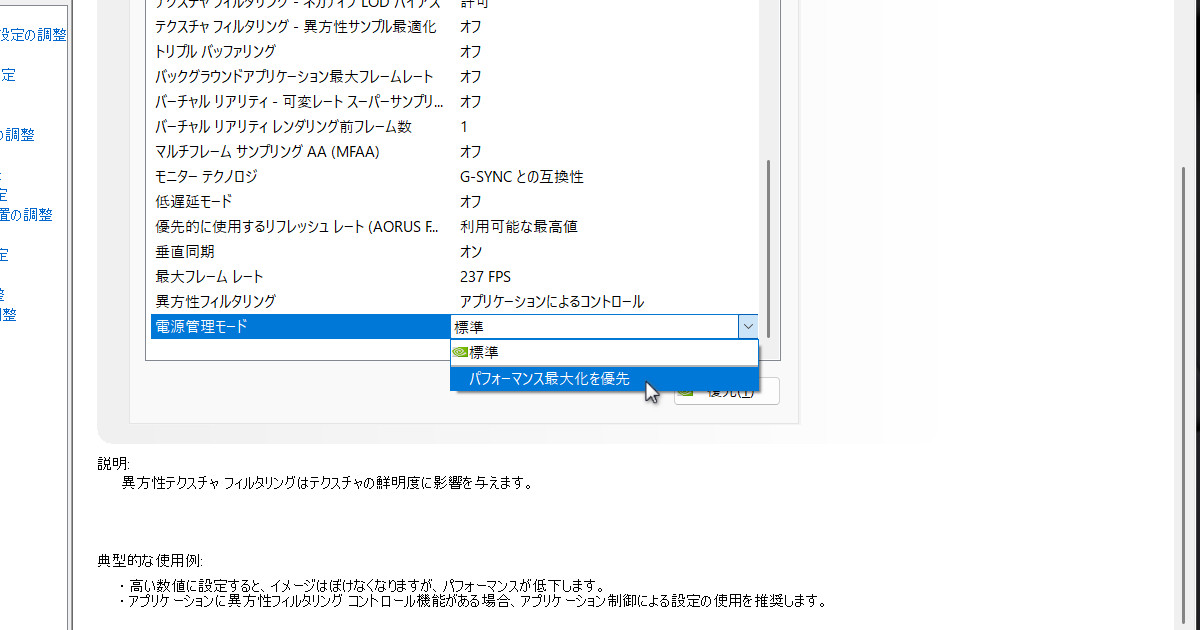Click NVIDIA logo icon beside 標準 option
The height and width of the screenshot is (630, 1200).
click(461, 352)
